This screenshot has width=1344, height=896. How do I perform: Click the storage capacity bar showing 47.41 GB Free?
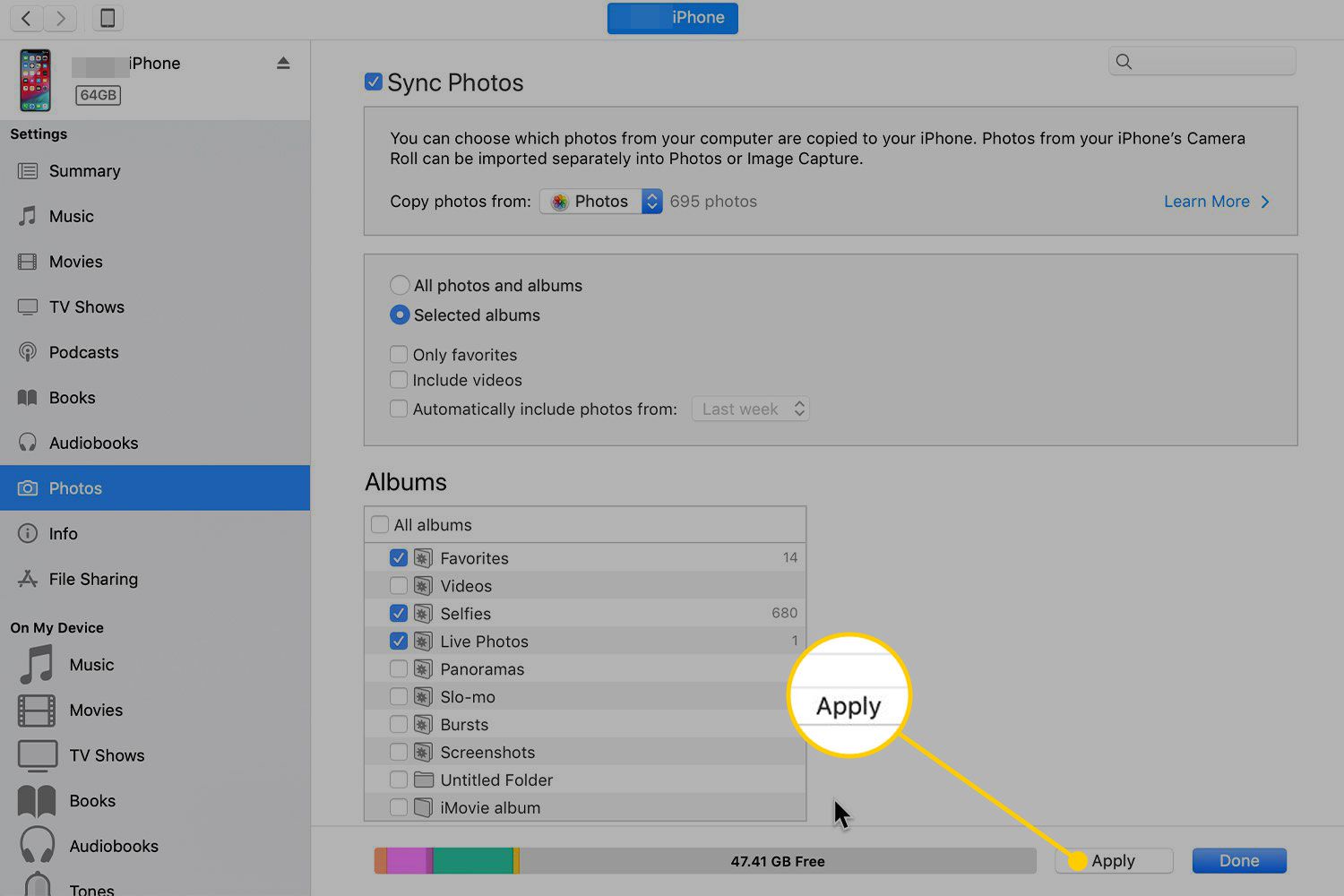tap(705, 861)
